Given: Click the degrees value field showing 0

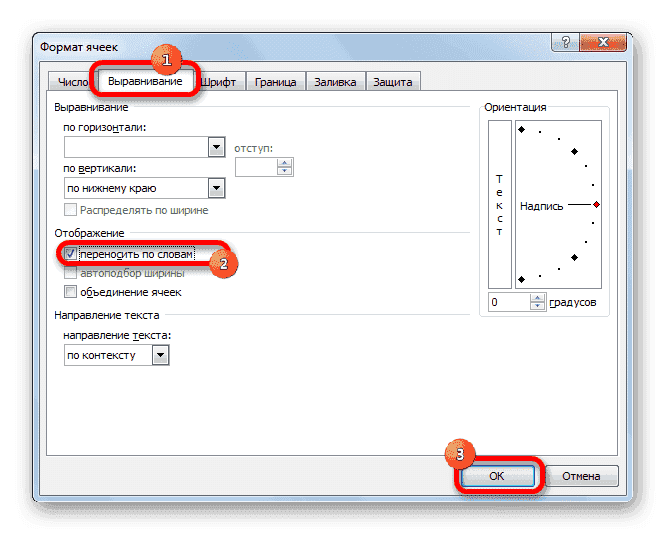Looking at the screenshot, I should (x=509, y=302).
